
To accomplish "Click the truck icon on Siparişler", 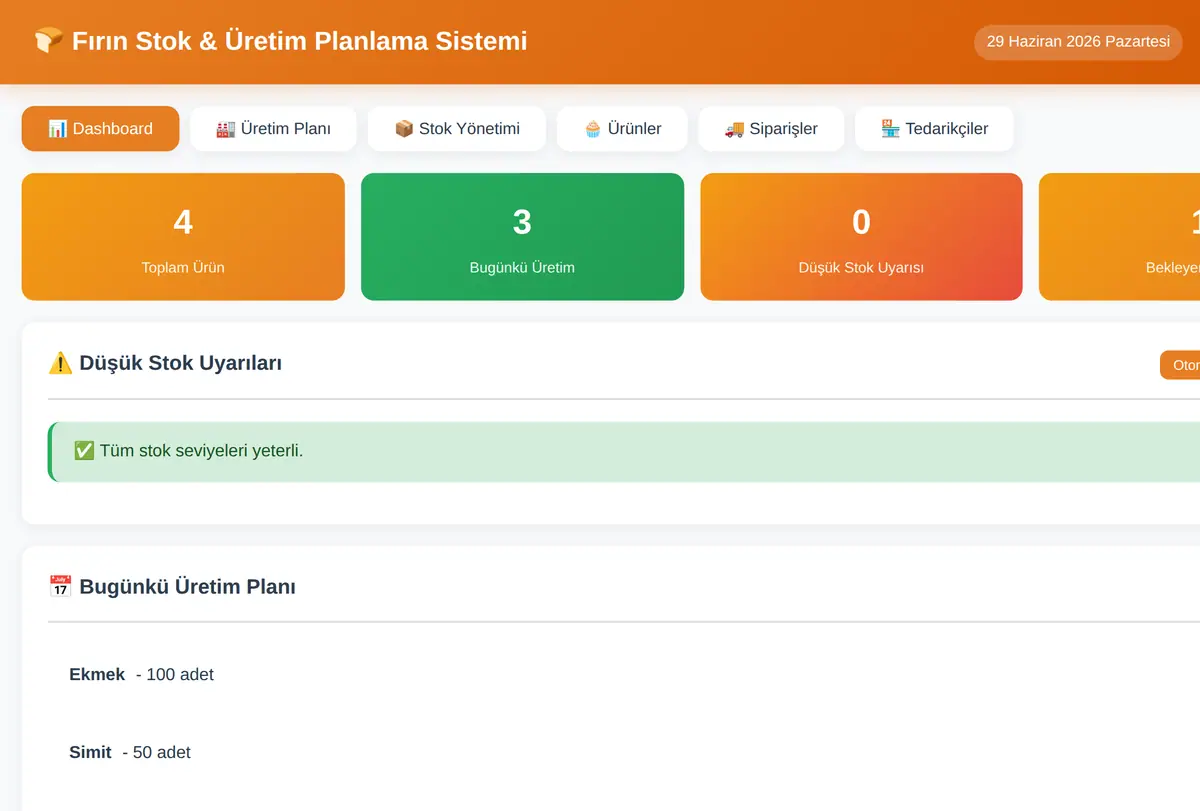I will (734, 129).
